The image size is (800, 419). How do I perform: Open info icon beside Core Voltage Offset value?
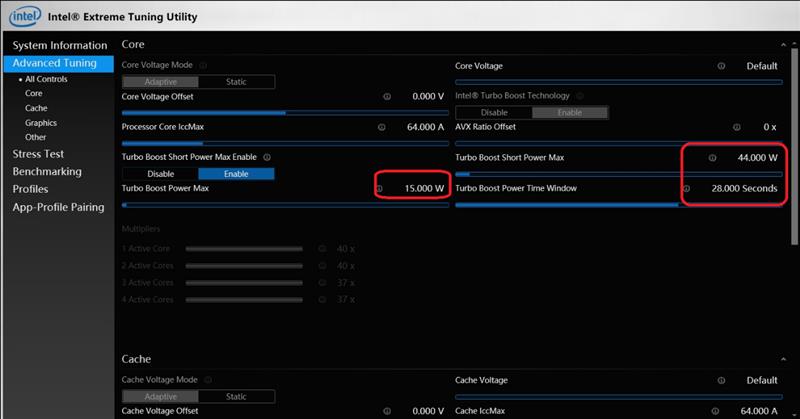(387, 96)
